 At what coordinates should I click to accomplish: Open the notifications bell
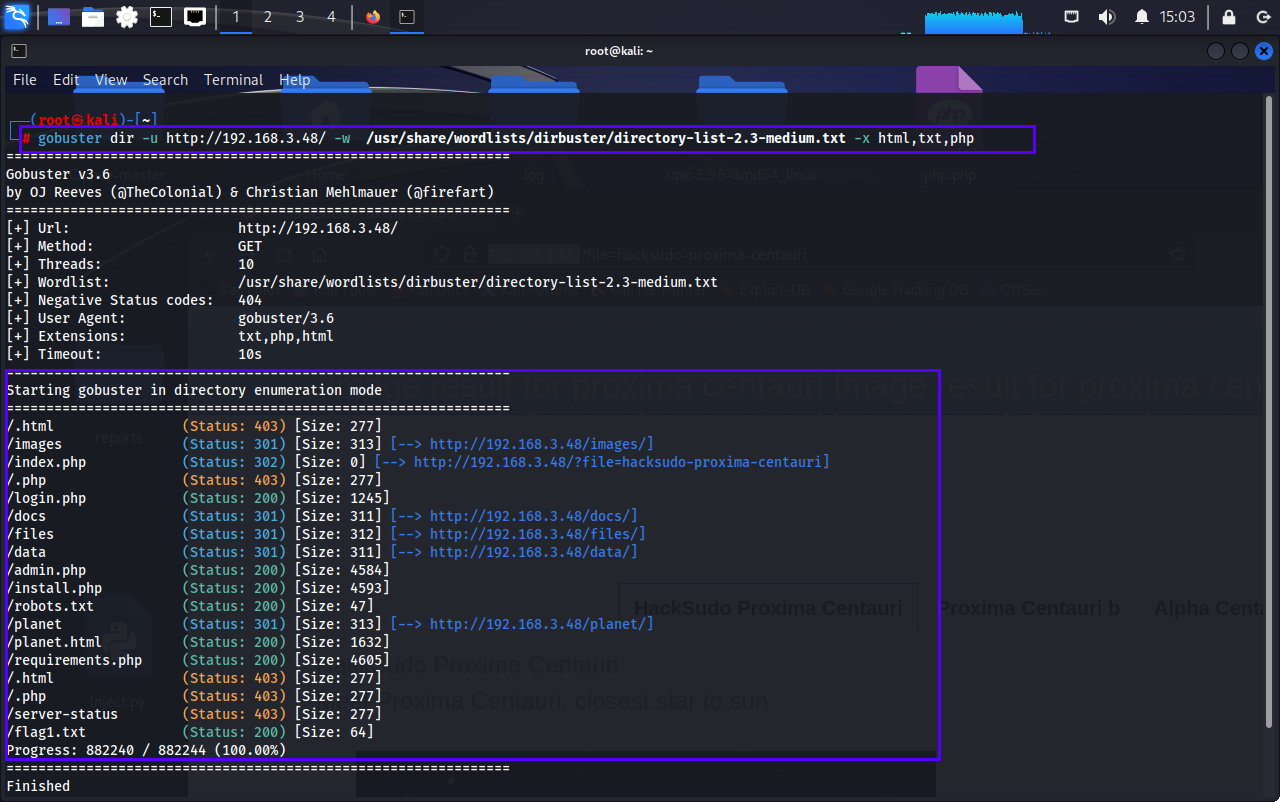pos(1142,17)
